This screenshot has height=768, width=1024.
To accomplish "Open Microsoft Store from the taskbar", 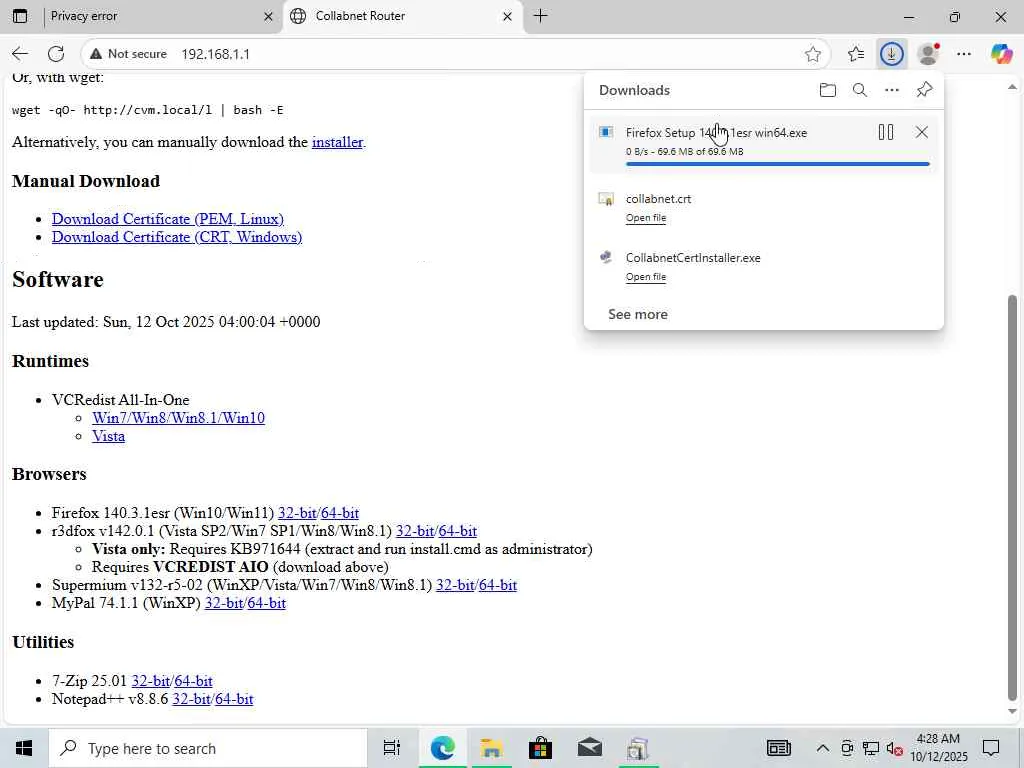I will click(540, 748).
